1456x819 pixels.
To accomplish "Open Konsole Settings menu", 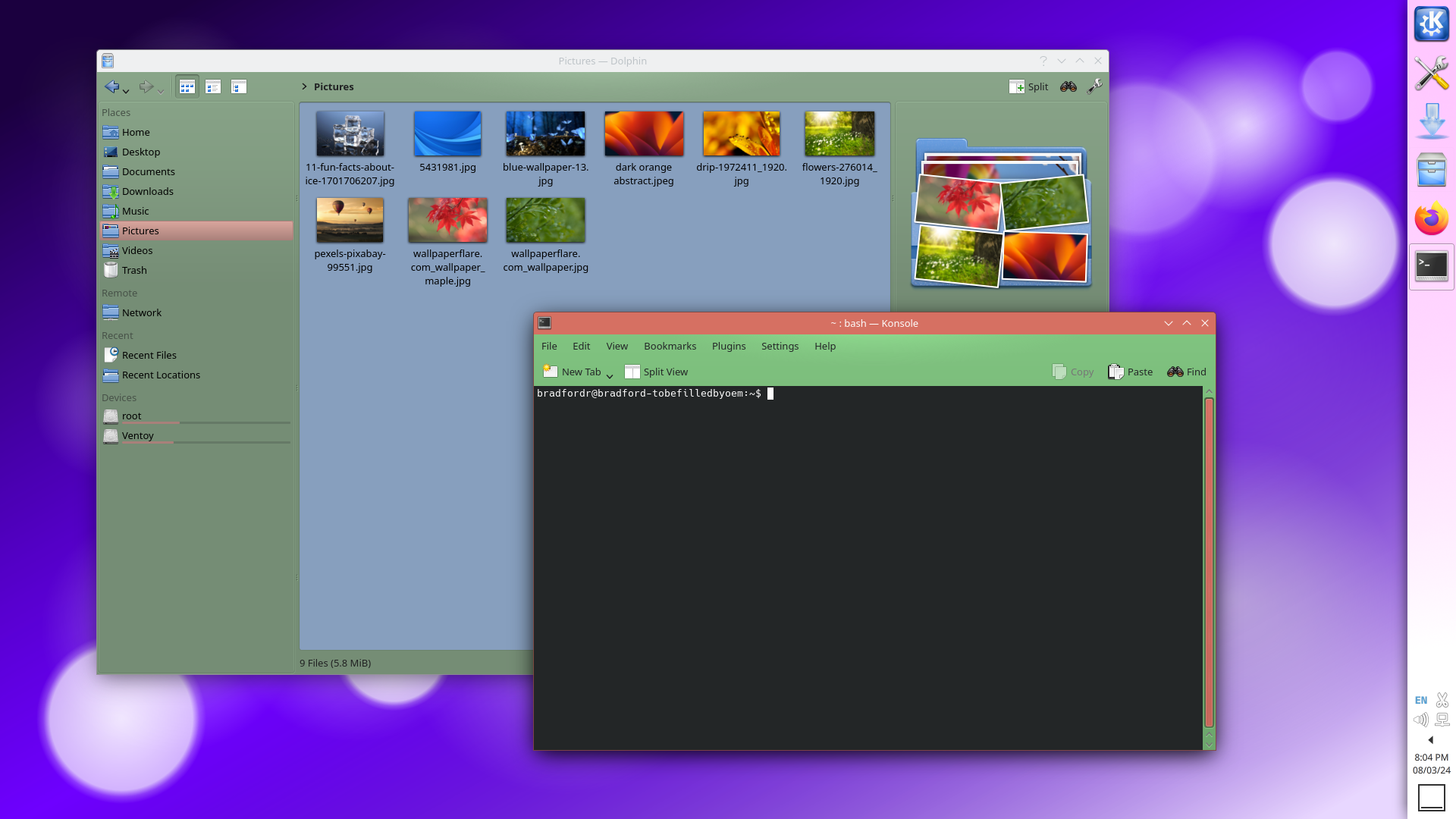I will (780, 347).
